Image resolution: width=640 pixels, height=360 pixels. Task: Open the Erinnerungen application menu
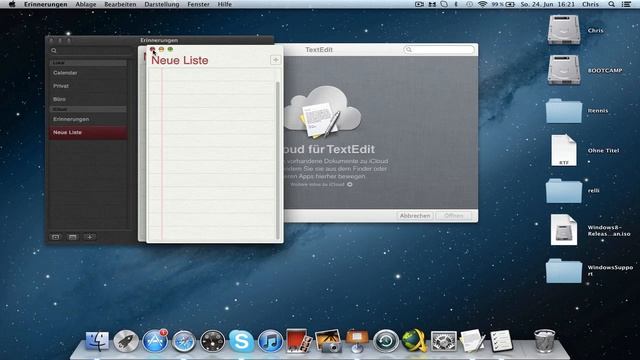pos(45,4)
